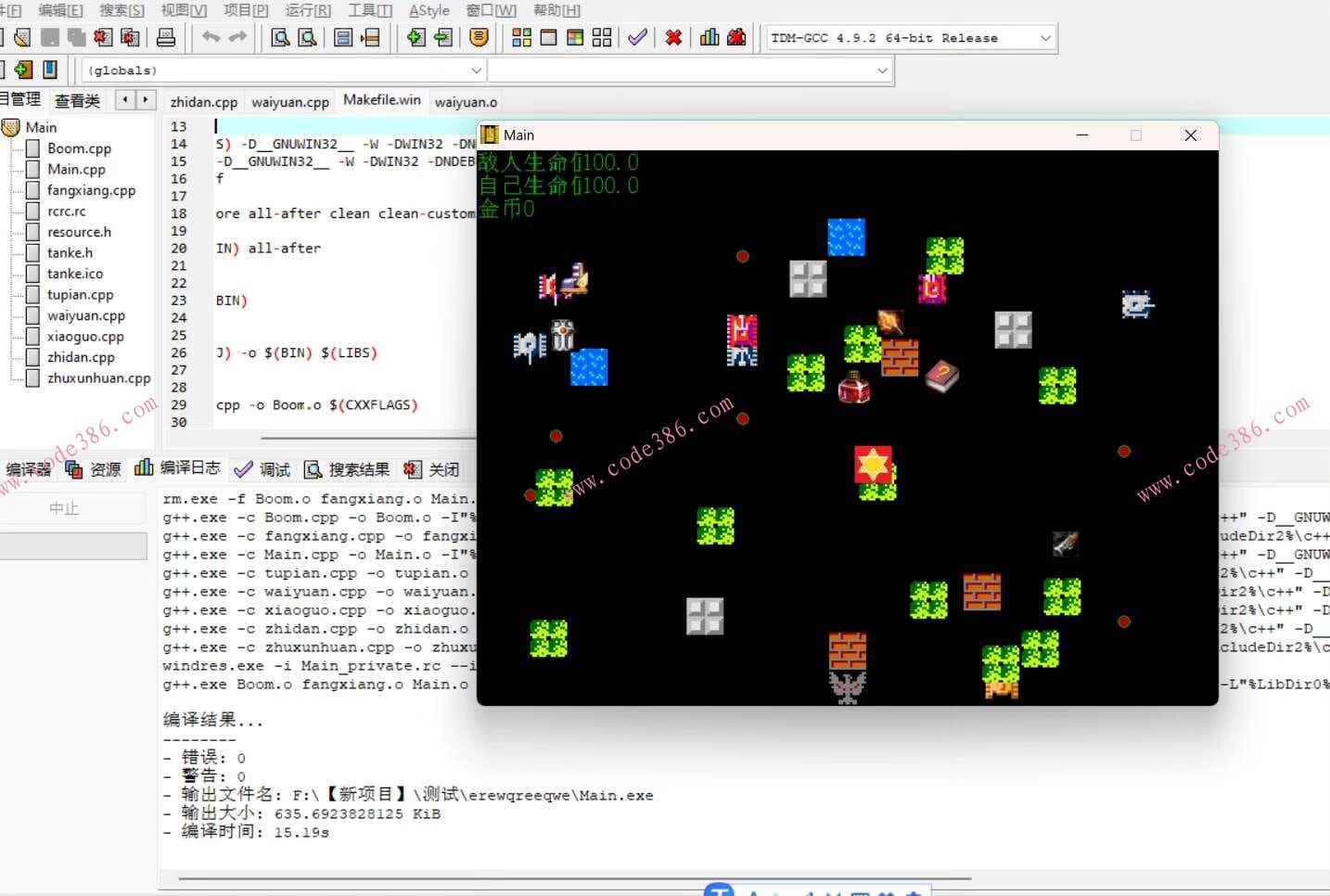Select xiaoguo.cpp in the project tree
The image size is (1330, 896).
click(86, 336)
